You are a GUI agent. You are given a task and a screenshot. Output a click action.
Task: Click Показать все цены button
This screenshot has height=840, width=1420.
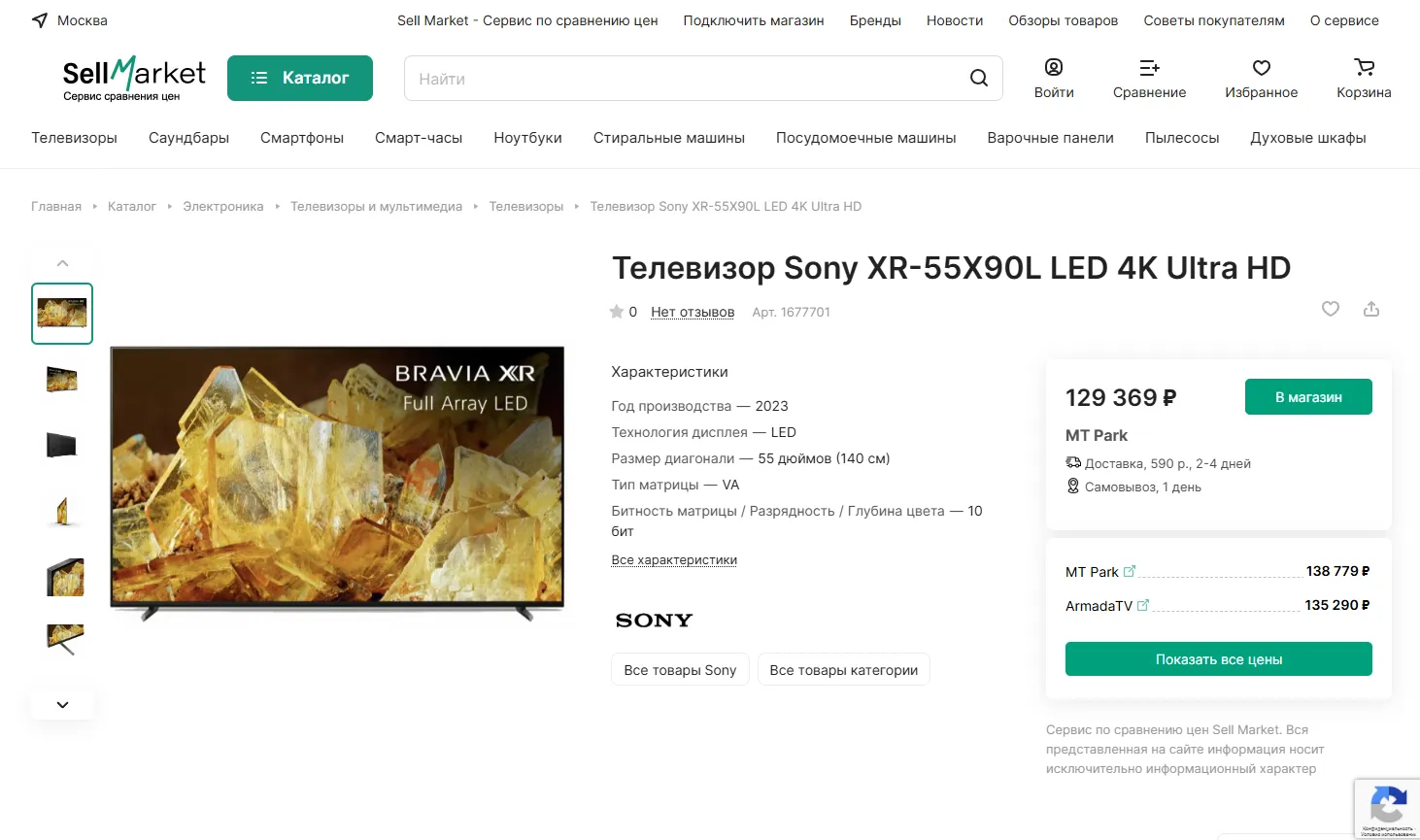pos(1218,659)
